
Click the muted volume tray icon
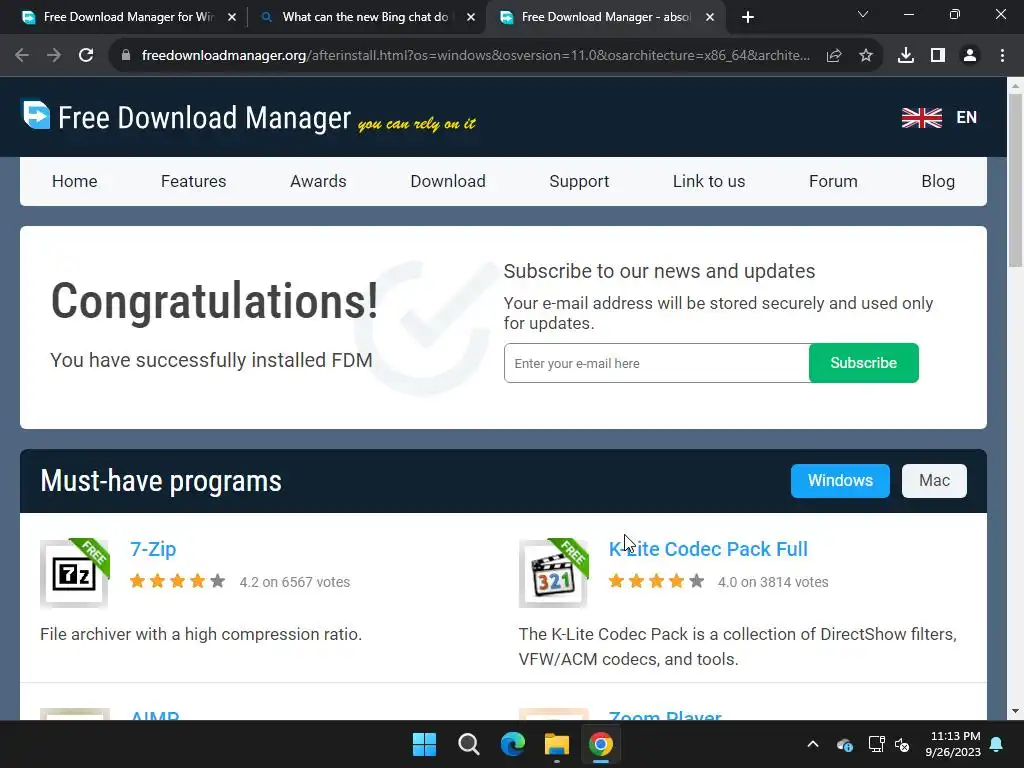(x=902, y=744)
